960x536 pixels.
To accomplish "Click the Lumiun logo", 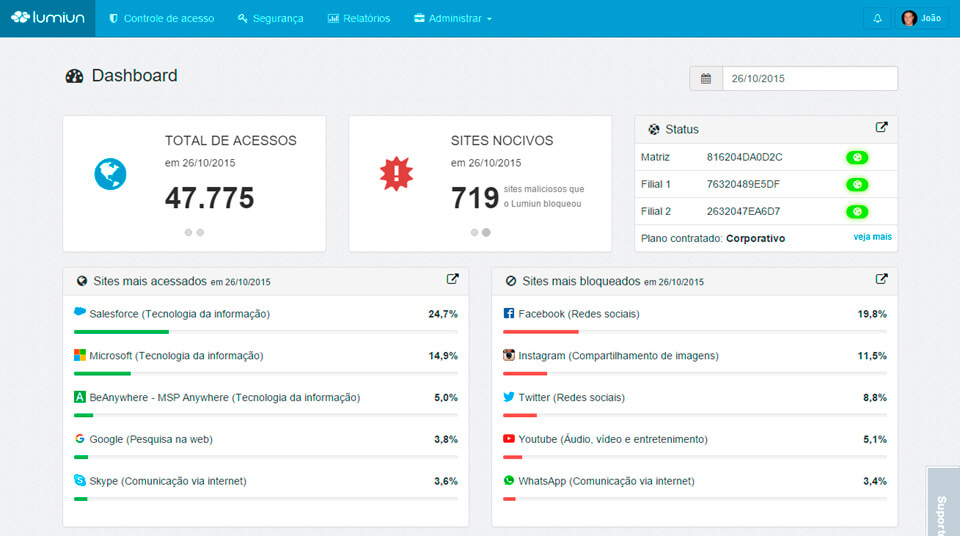I will 48,18.
